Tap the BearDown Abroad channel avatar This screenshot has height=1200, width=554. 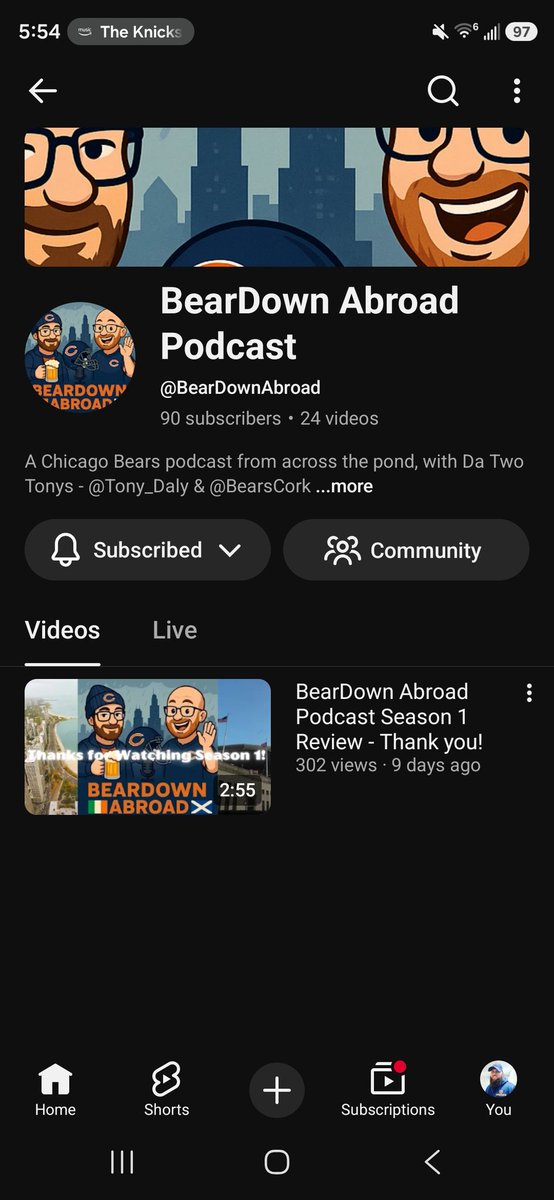(x=82, y=358)
